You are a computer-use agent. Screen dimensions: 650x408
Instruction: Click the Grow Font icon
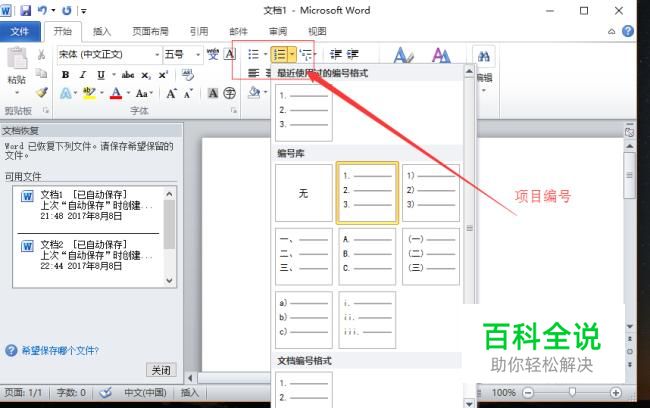coord(171,93)
